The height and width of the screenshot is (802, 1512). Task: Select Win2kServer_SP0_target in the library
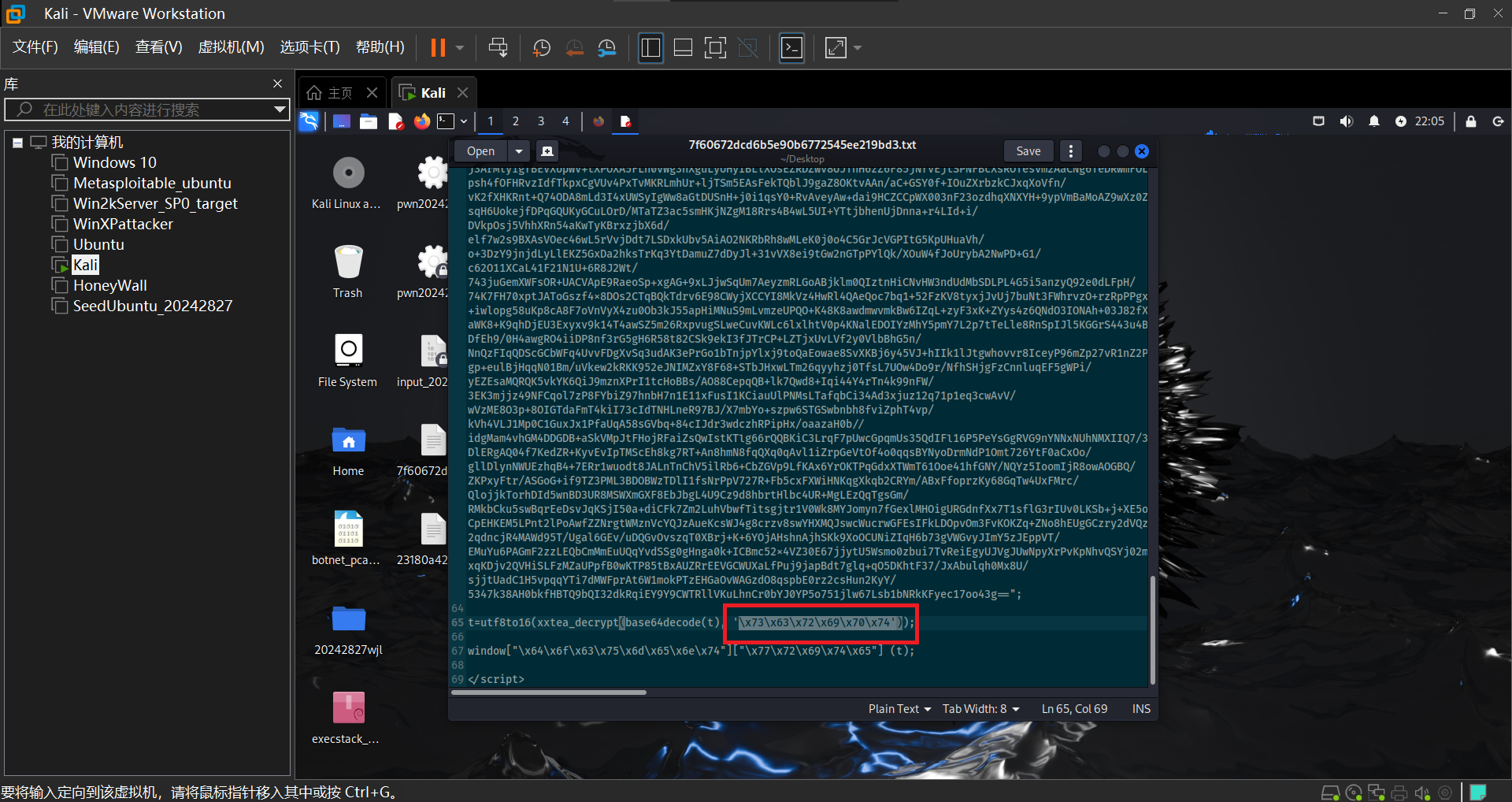(x=155, y=203)
